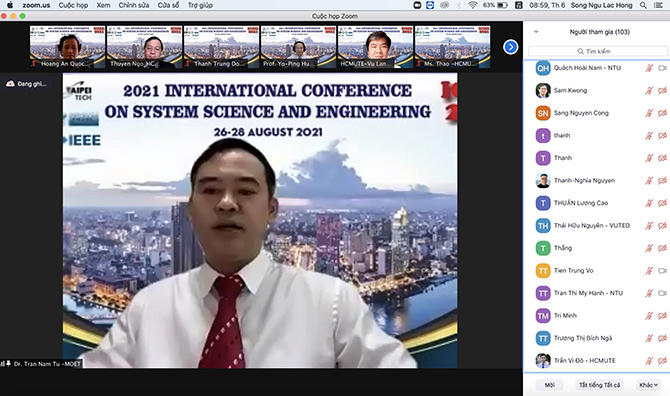Open the macOS Control Center list icon
This screenshot has width=670, height=396.
point(658,5)
